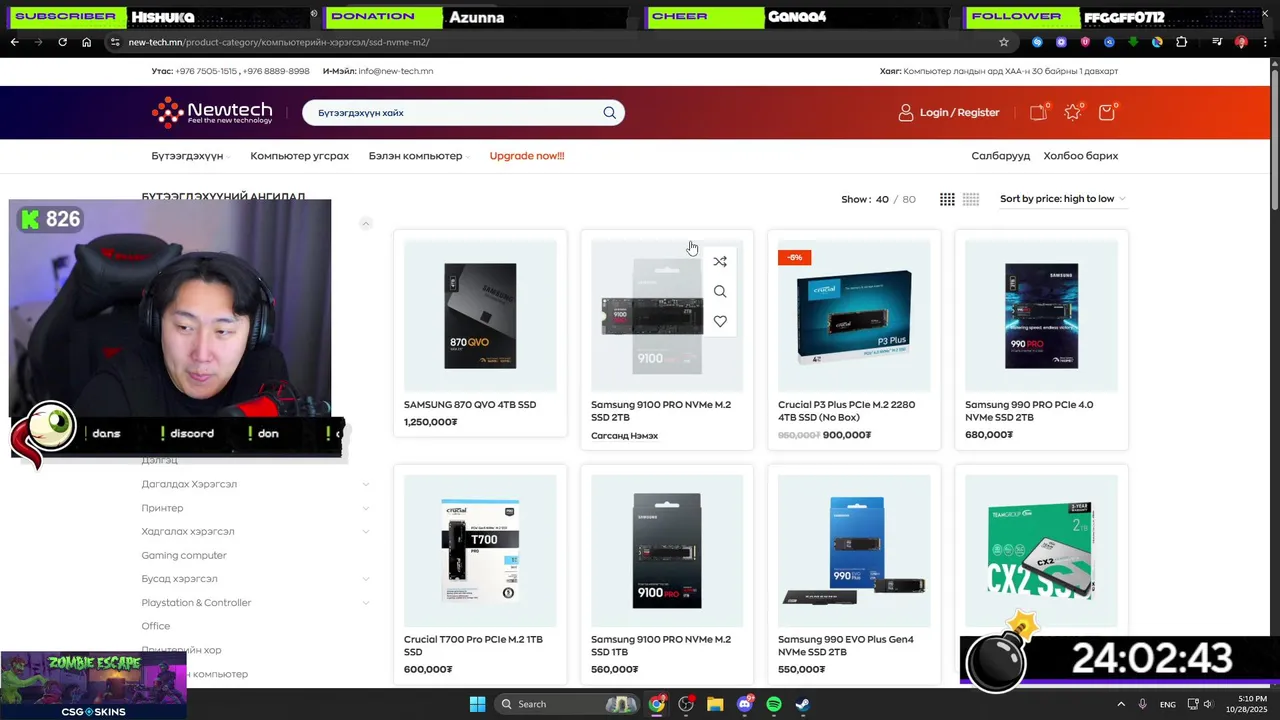The width and height of the screenshot is (1280, 720).
Task: Click the Newtech logo
Action: coord(212,112)
